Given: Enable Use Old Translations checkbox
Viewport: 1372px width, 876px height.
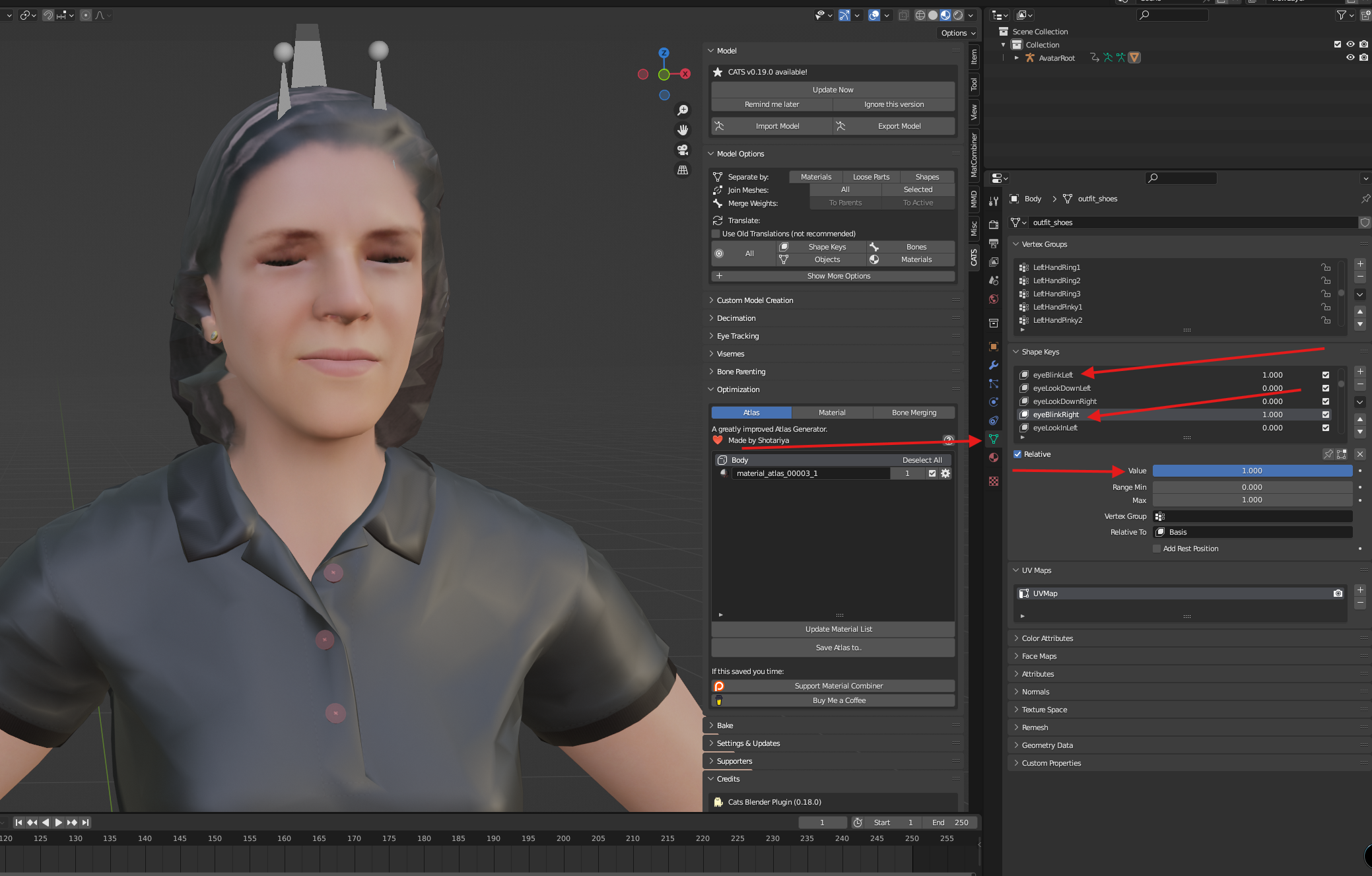Looking at the screenshot, I should [x=716, y=234].
